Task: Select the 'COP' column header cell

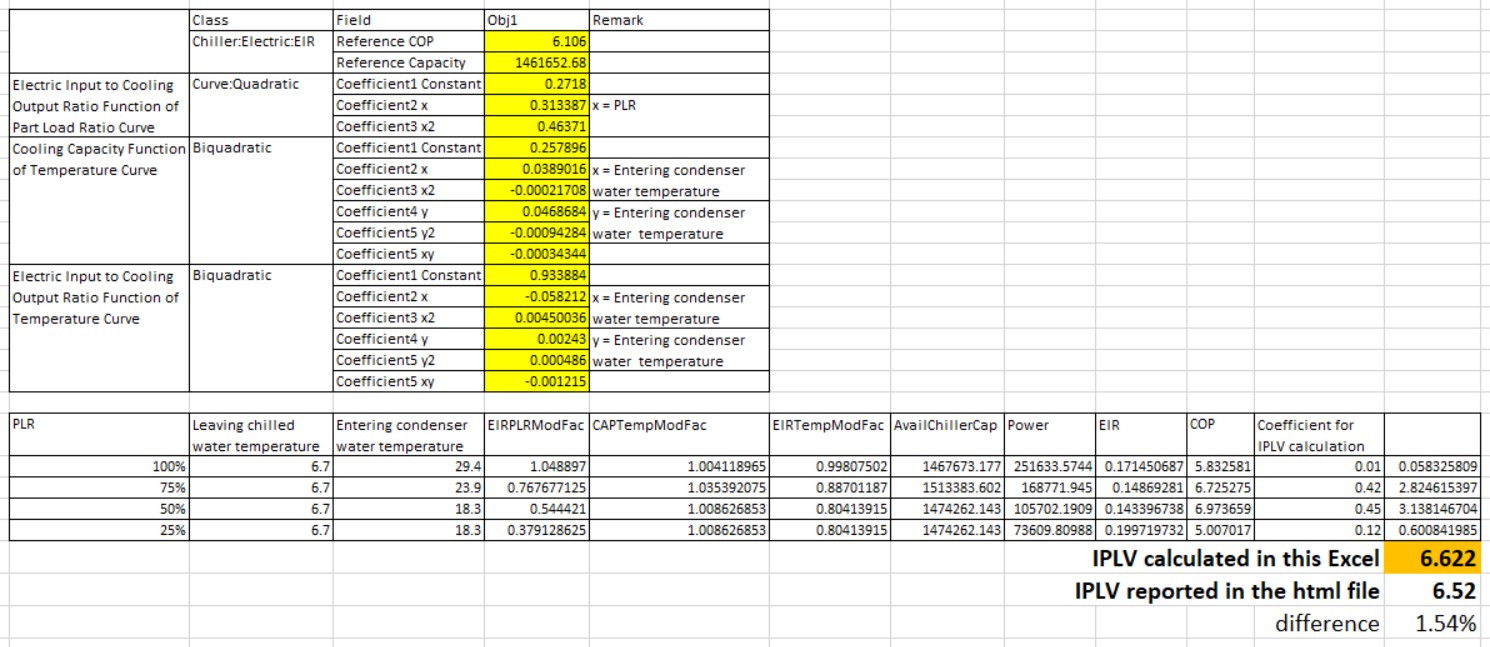Action: [x=1219, y=434]
